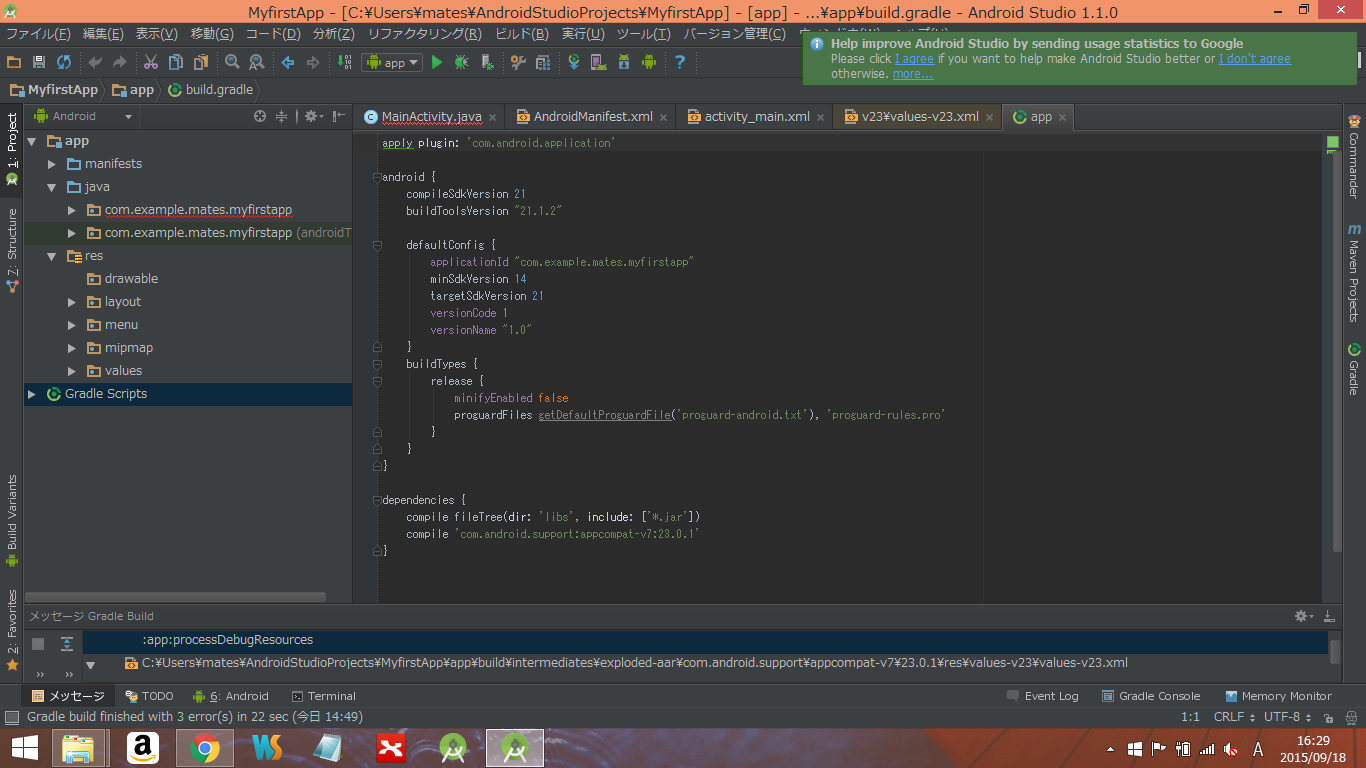Open the Memory Monitor button
This screenshot has width=1366, height=768.
1277,696
